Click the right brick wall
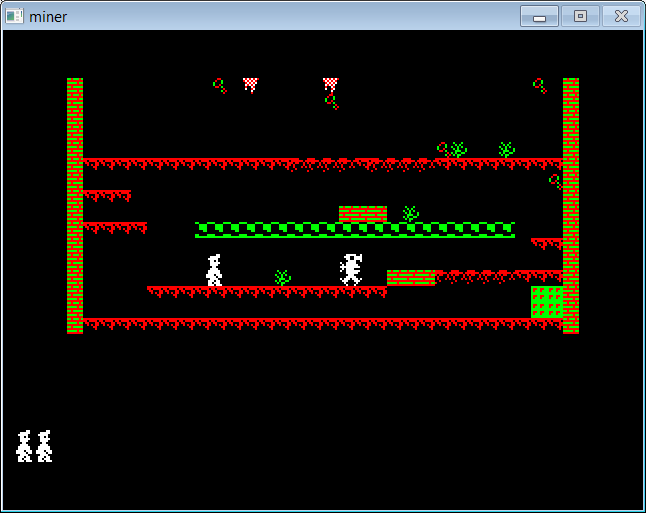Screen dimensions: 646x513 [x=571, y=206]
